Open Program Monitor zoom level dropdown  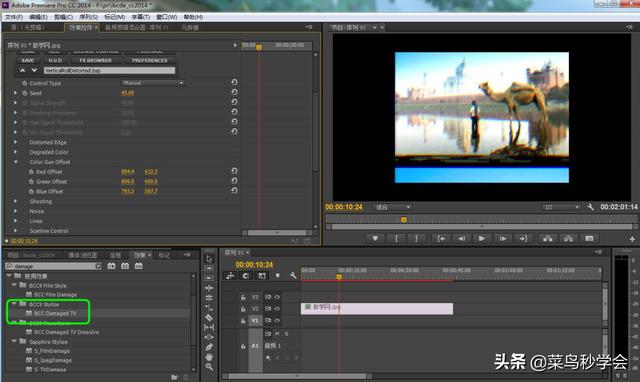[392, 207]
